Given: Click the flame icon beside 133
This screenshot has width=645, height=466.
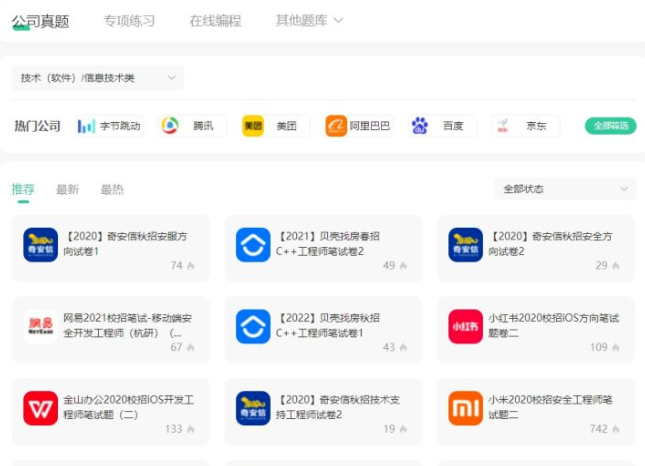Looking at the screenshot, I should pos(190,429).
